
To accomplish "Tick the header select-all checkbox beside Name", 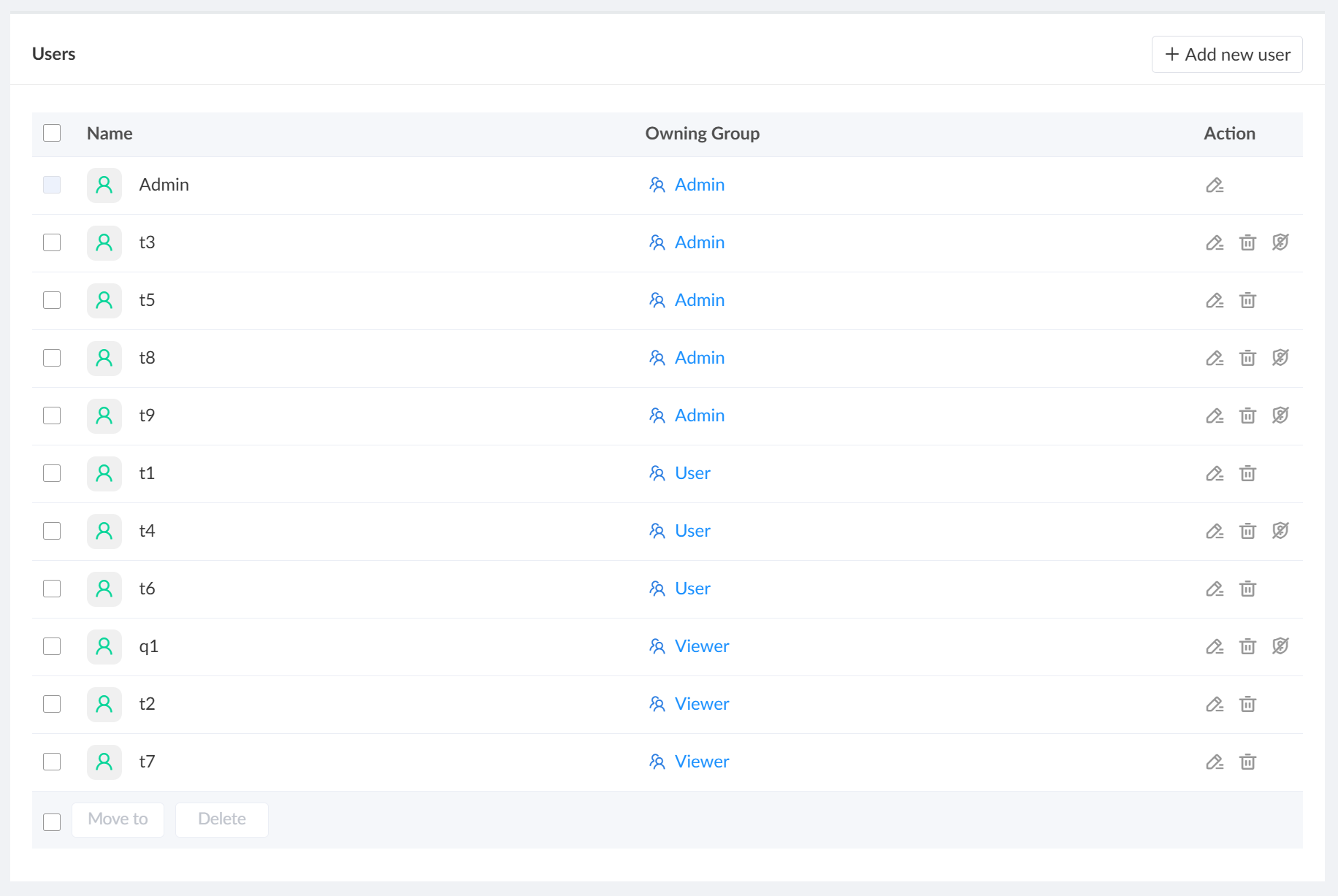I will pyautogui.click(x=52, y=133).
